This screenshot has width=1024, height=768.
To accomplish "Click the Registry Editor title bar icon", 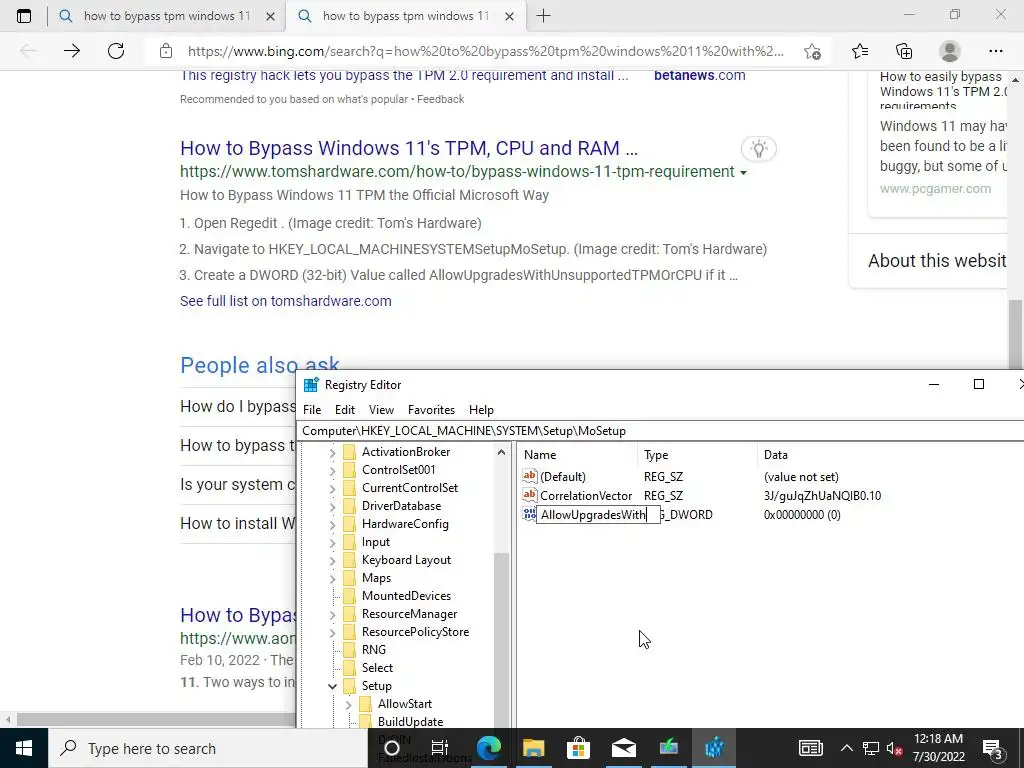I will point(311,385).
